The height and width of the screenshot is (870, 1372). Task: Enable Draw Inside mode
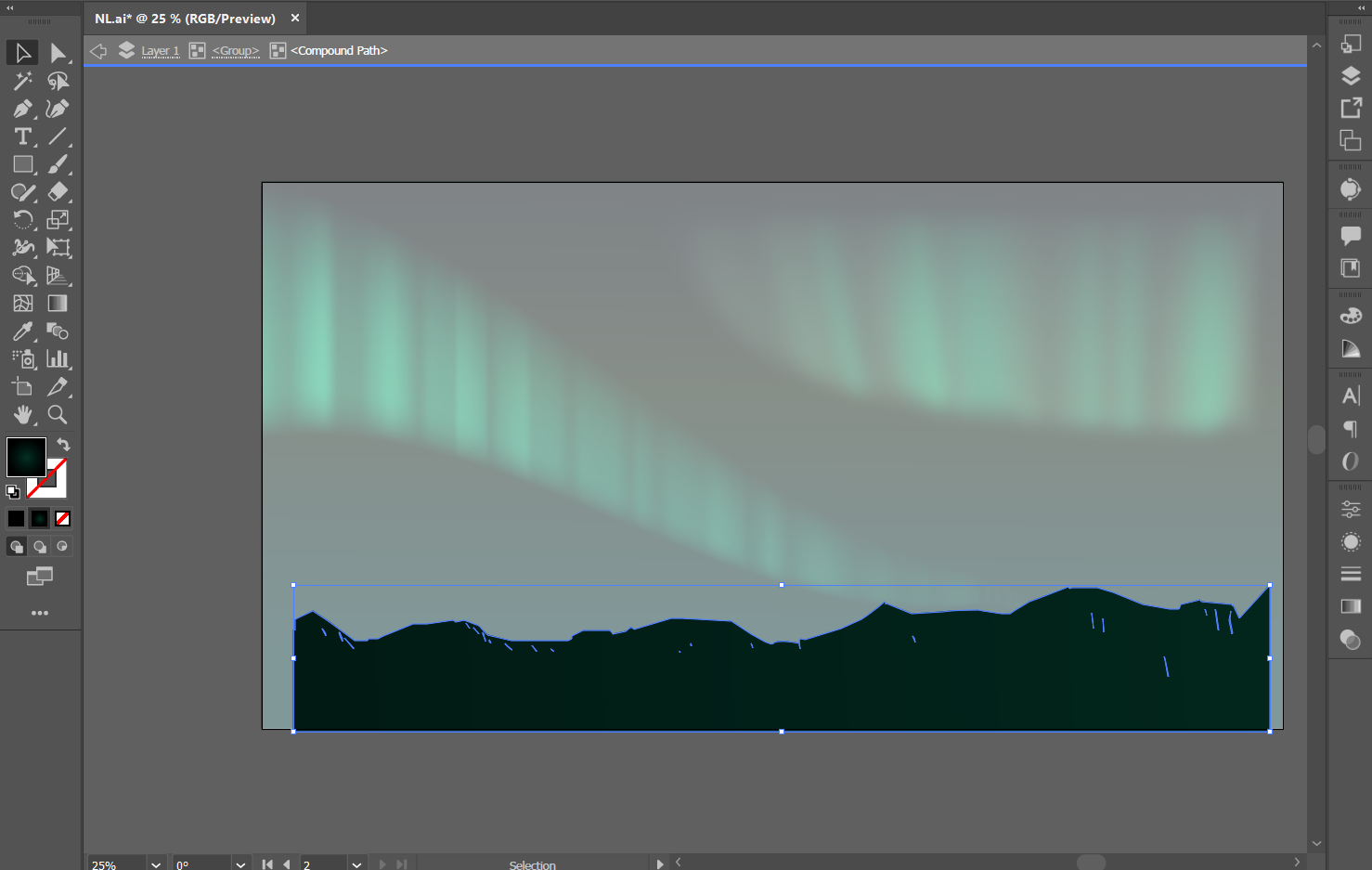pyautogui.click(x=62, y=546)
